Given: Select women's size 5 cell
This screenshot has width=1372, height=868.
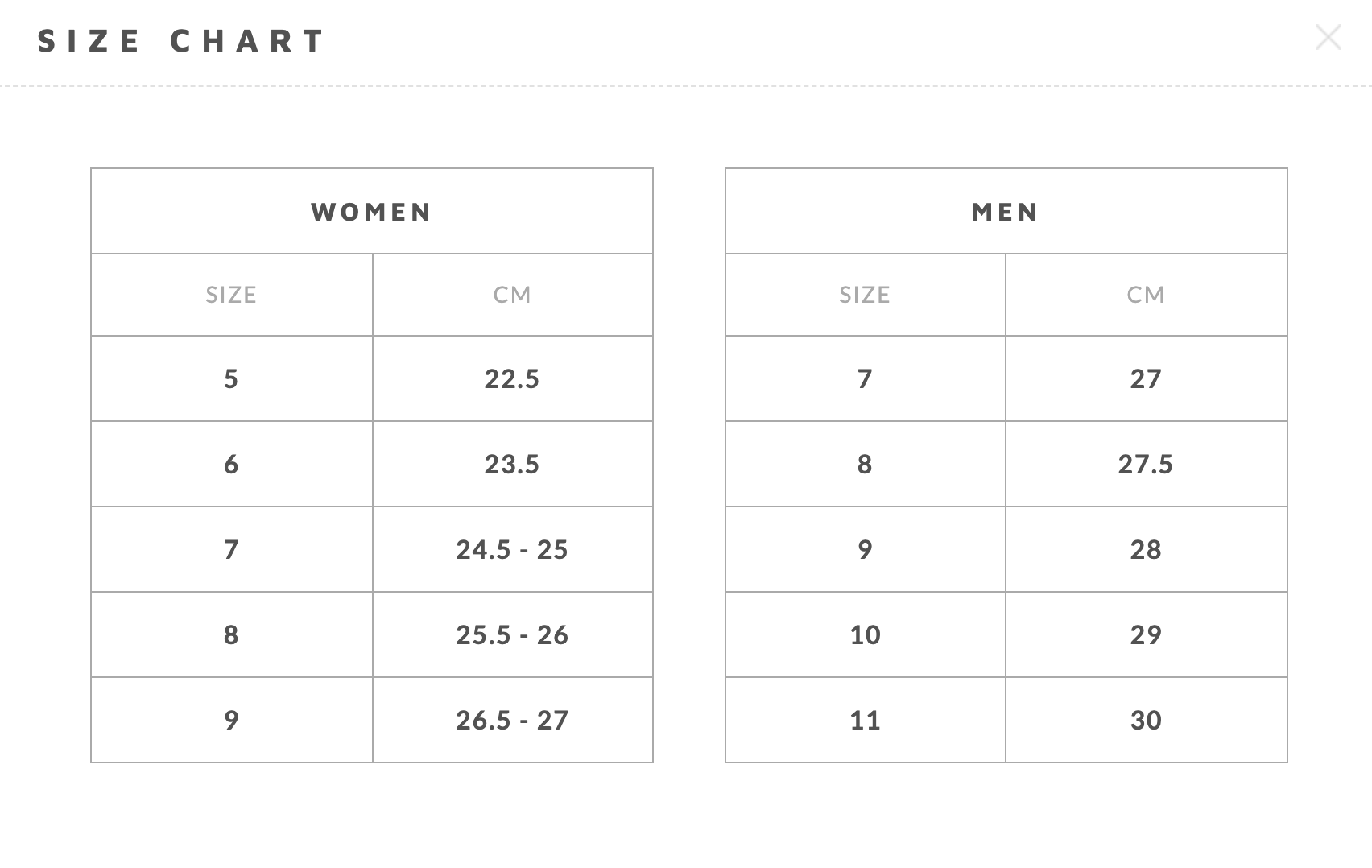Looking at the screenshot, I should point(232,378).
